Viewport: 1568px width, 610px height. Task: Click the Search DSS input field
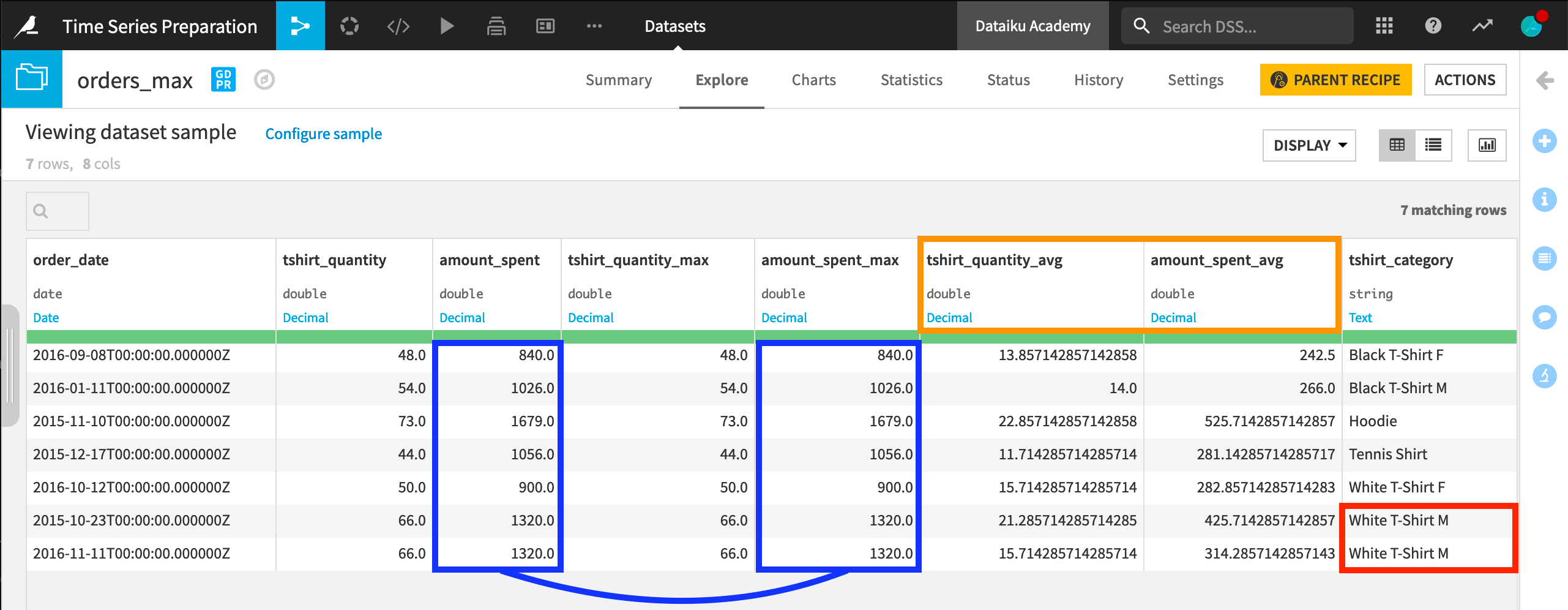[1249, 26]
